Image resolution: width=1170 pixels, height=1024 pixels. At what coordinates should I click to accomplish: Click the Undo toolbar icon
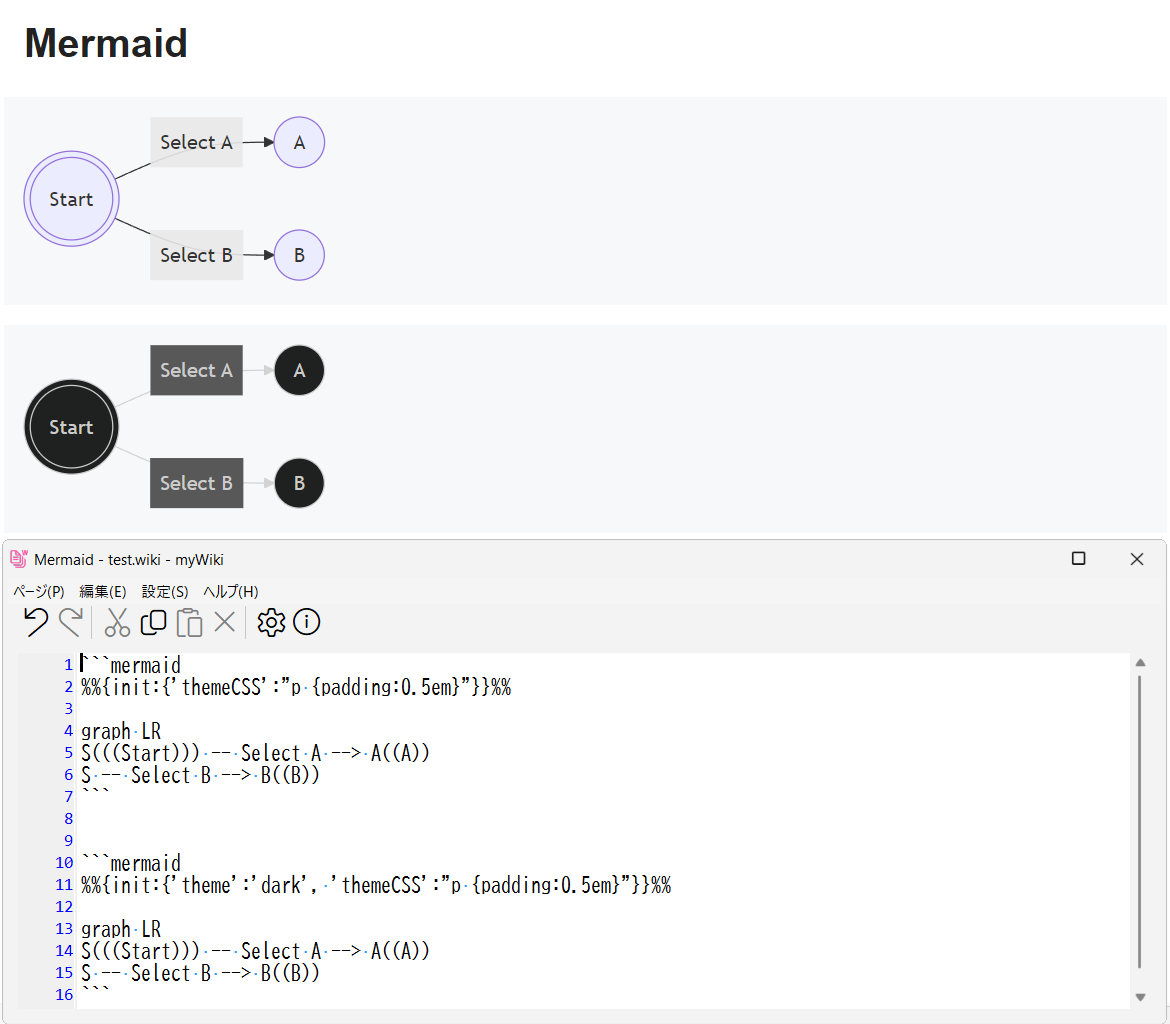tap(36, 622)
